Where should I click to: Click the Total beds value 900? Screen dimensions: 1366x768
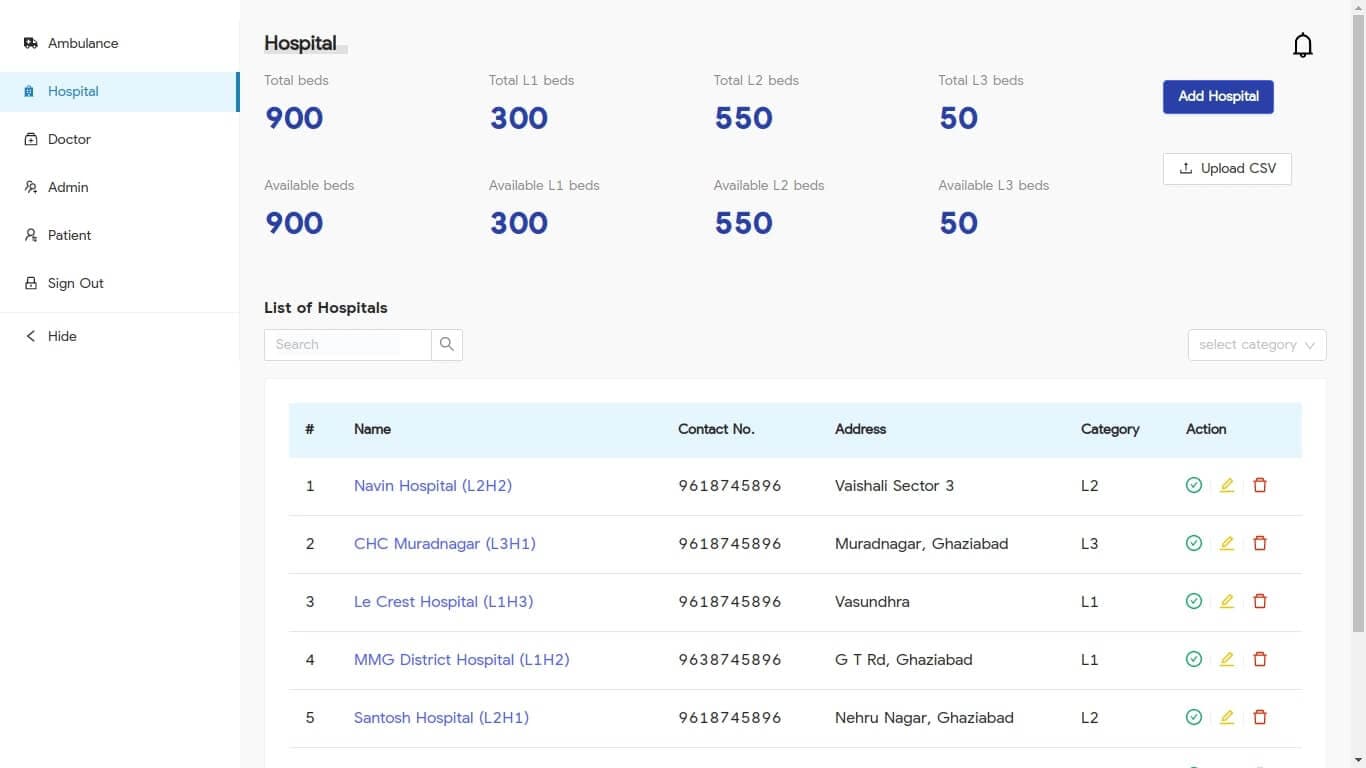[294, 118]
